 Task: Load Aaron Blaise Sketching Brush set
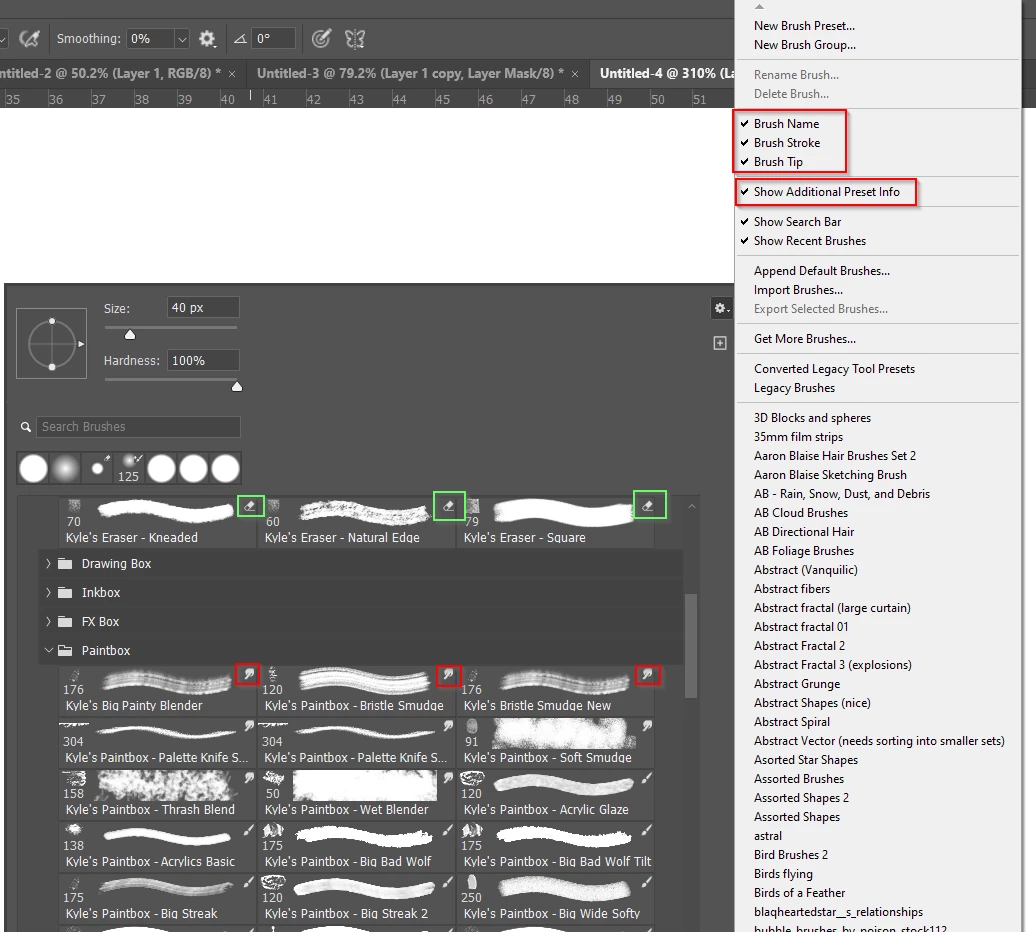pyautogui.click(x=830, y=475)
